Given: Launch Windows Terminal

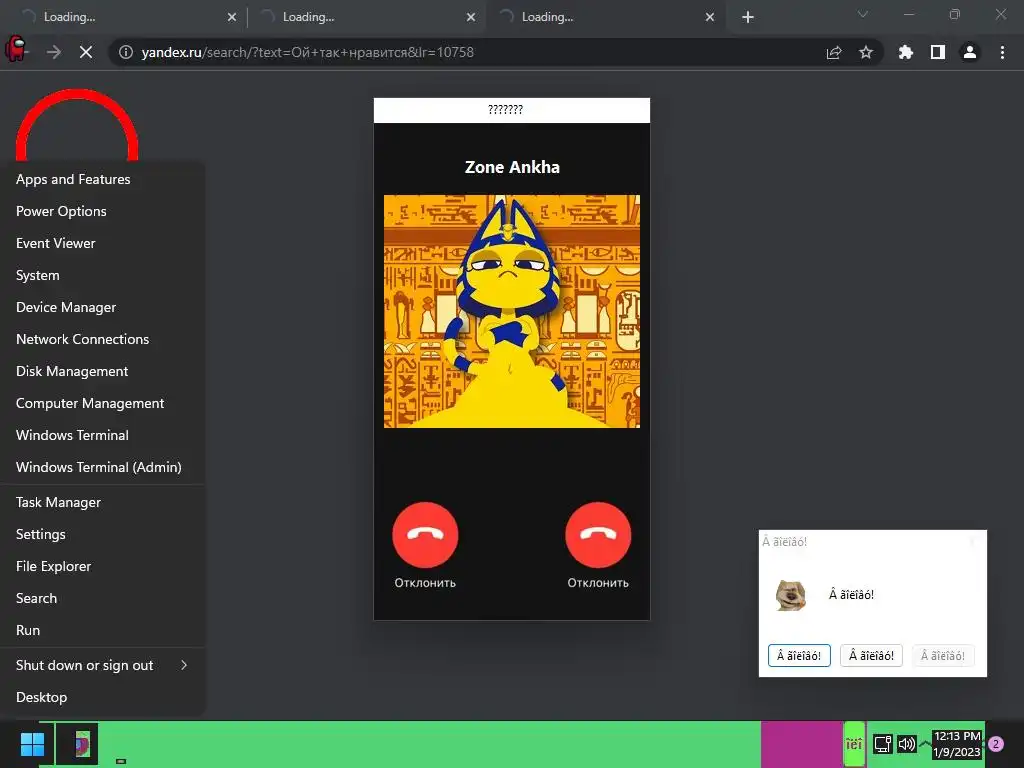Looking at the screenshot, I should [103, 435].
